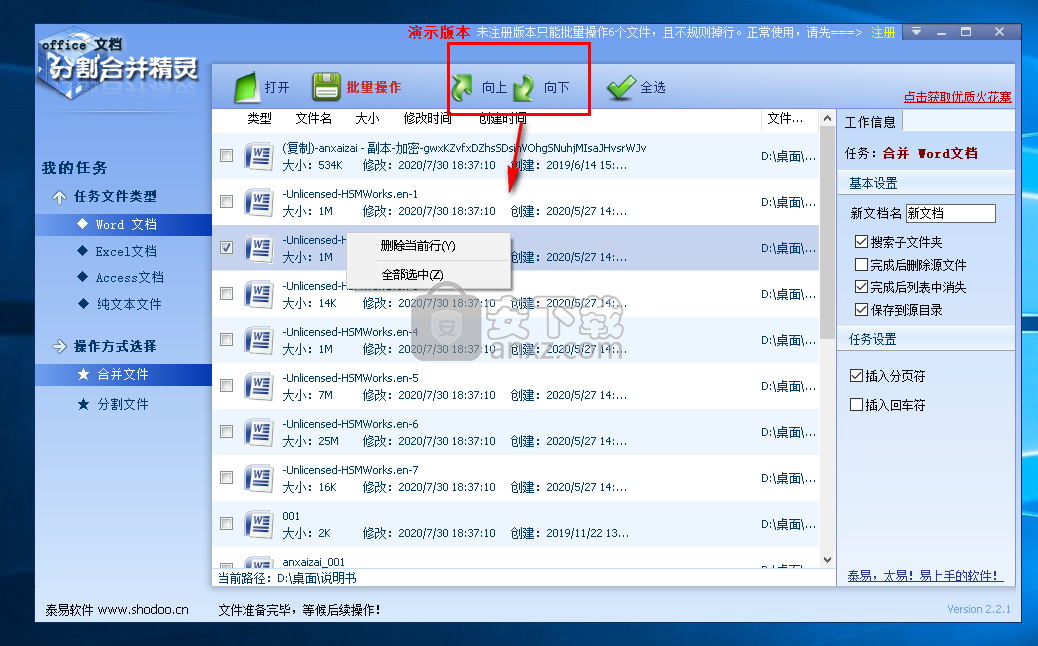
Task: Click '泰易软件 www.shodoo.cn' footer text
Action: pos(117,610)
